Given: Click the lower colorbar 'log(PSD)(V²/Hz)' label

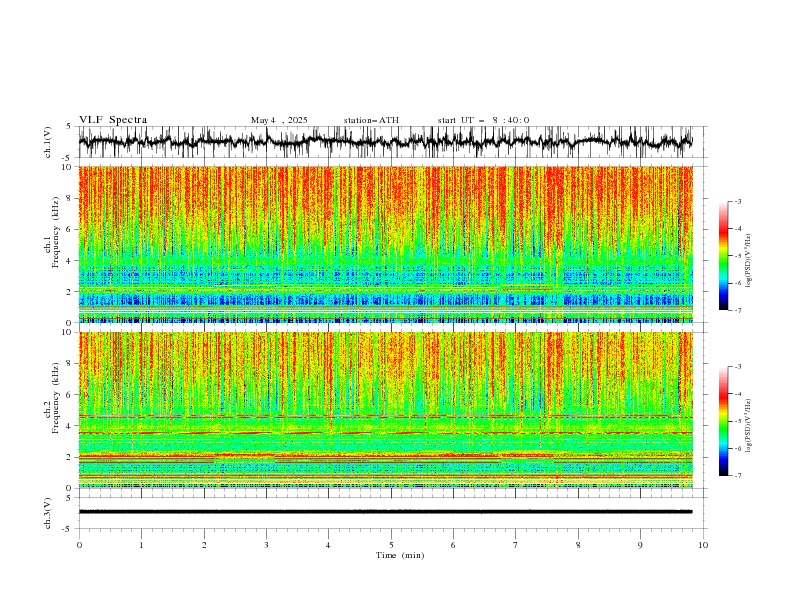Looking at the screenshot, I should coord(749,425).
